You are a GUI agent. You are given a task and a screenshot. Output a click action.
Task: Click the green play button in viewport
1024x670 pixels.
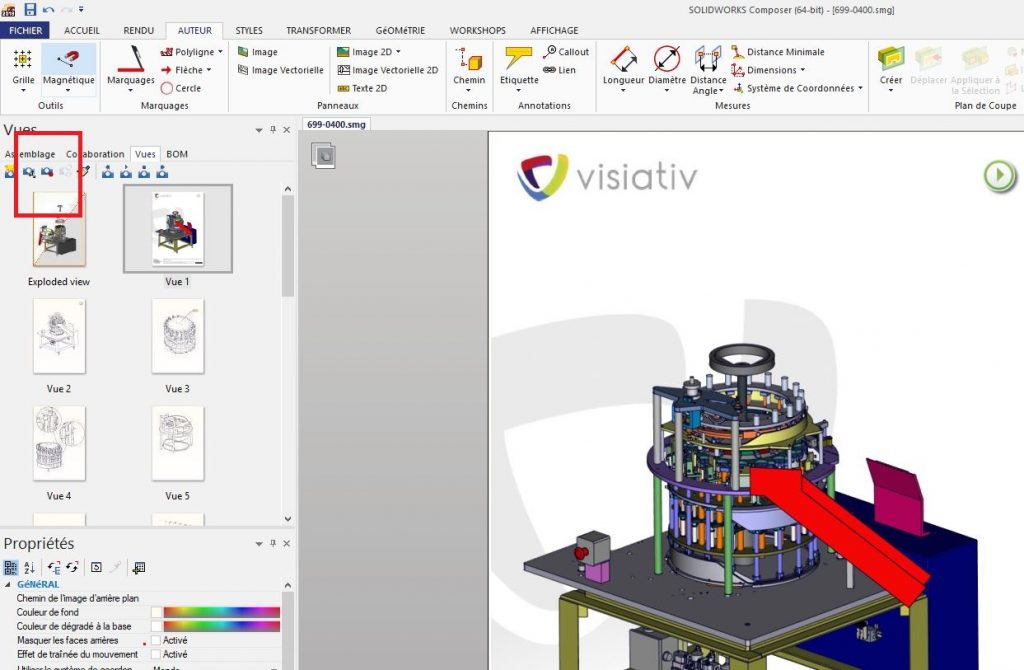(1000, 175)
